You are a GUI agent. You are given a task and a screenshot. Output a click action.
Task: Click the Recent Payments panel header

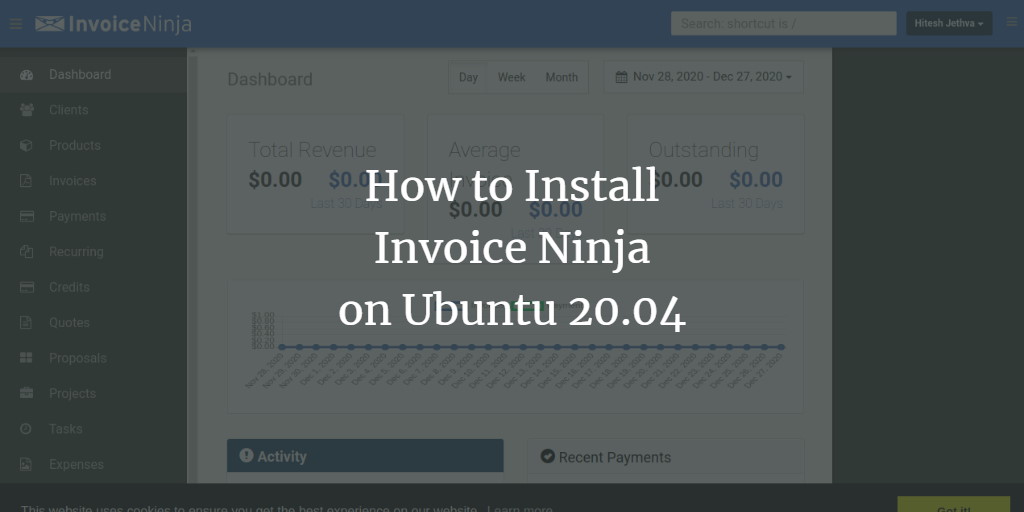(x=665, y=456)
